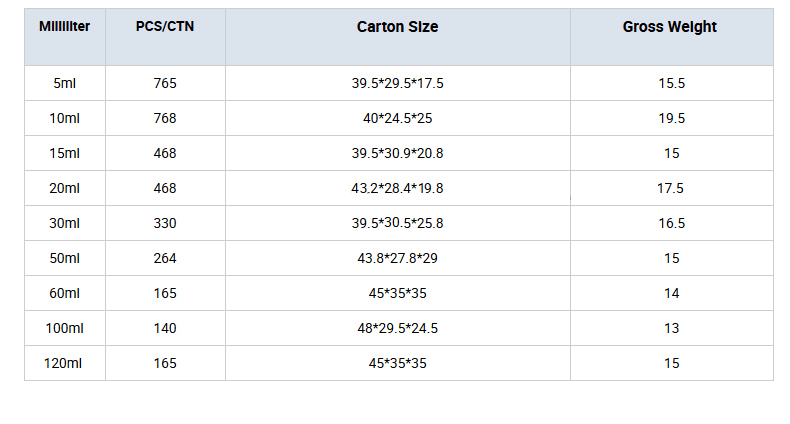The width and height of the screenshot is (790, 424).
Task: Select carton size 48*29.5*24.5
Action: click(x=398, y=328)
